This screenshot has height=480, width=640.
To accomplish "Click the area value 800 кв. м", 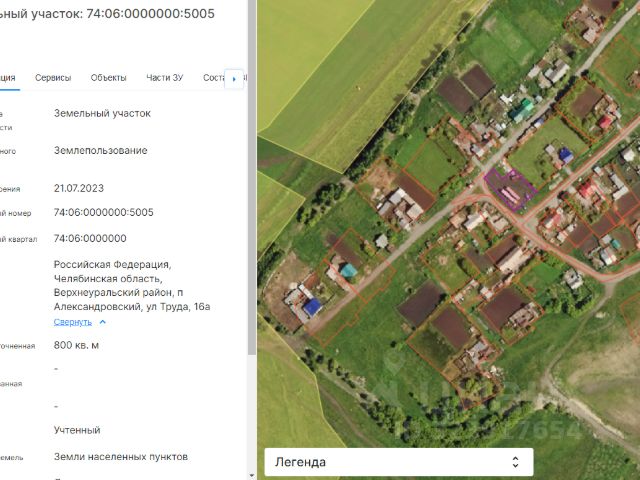I will click(x=76, y=345).
